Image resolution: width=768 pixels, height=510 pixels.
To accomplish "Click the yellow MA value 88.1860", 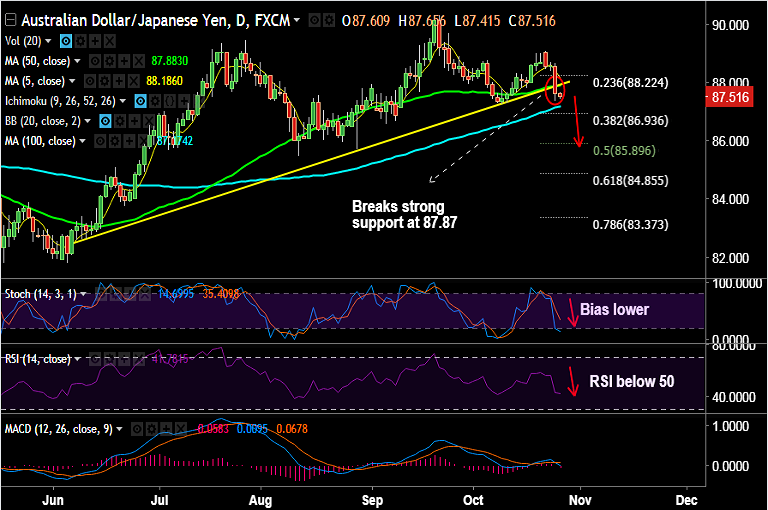I will [164, 81].
